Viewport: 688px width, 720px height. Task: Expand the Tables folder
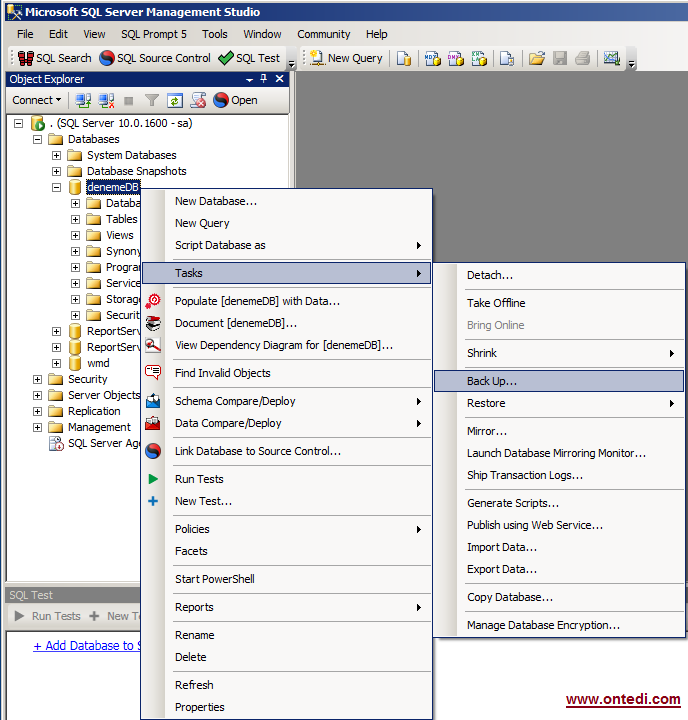point(75,219)
